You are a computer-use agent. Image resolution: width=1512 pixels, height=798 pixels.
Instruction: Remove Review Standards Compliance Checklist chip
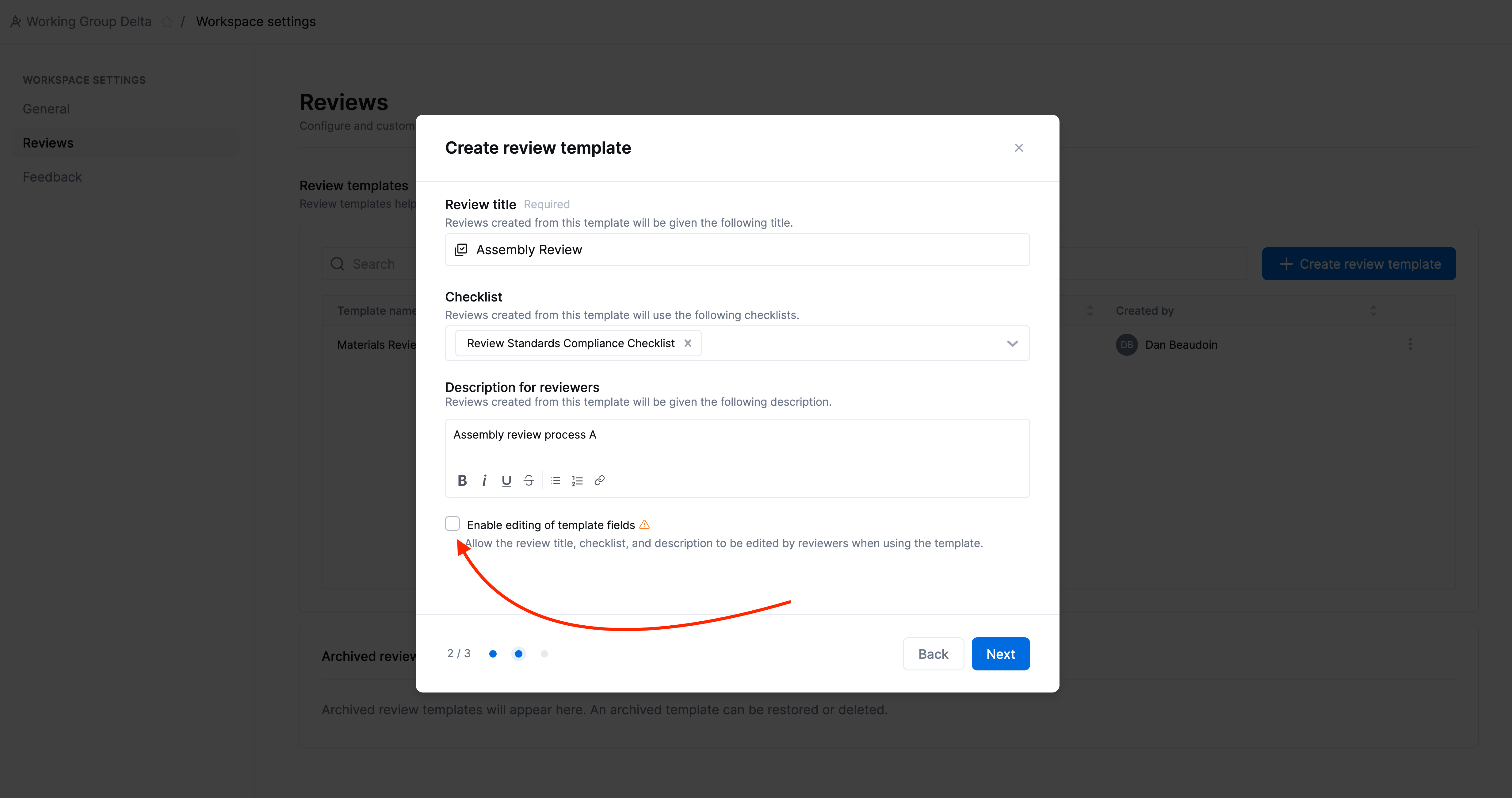click(x=688, y=343)
